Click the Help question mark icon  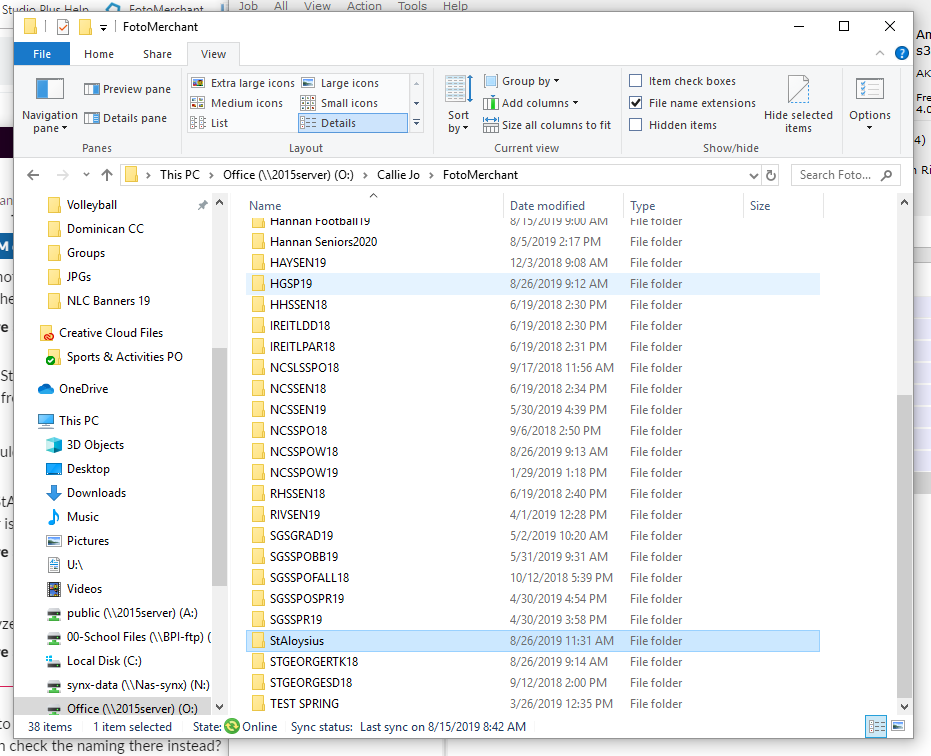901,53
